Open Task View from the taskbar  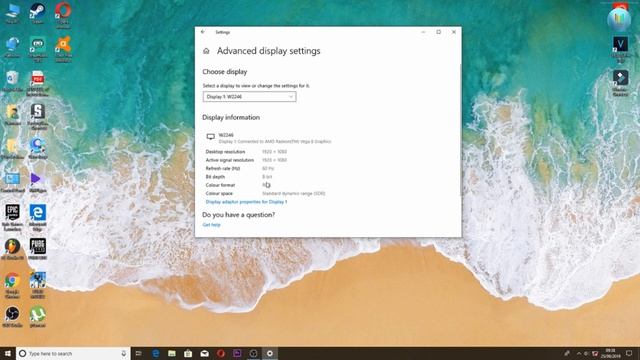point(139,353)
